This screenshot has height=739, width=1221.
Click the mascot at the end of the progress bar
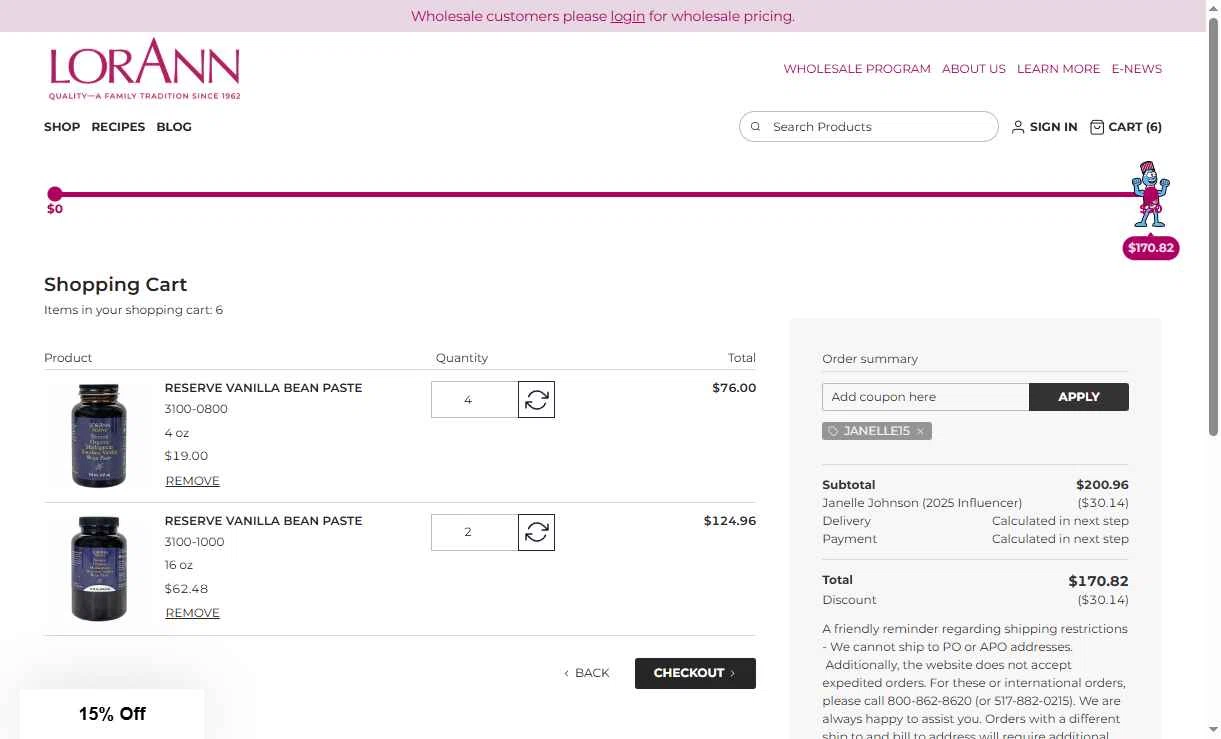1150,195
